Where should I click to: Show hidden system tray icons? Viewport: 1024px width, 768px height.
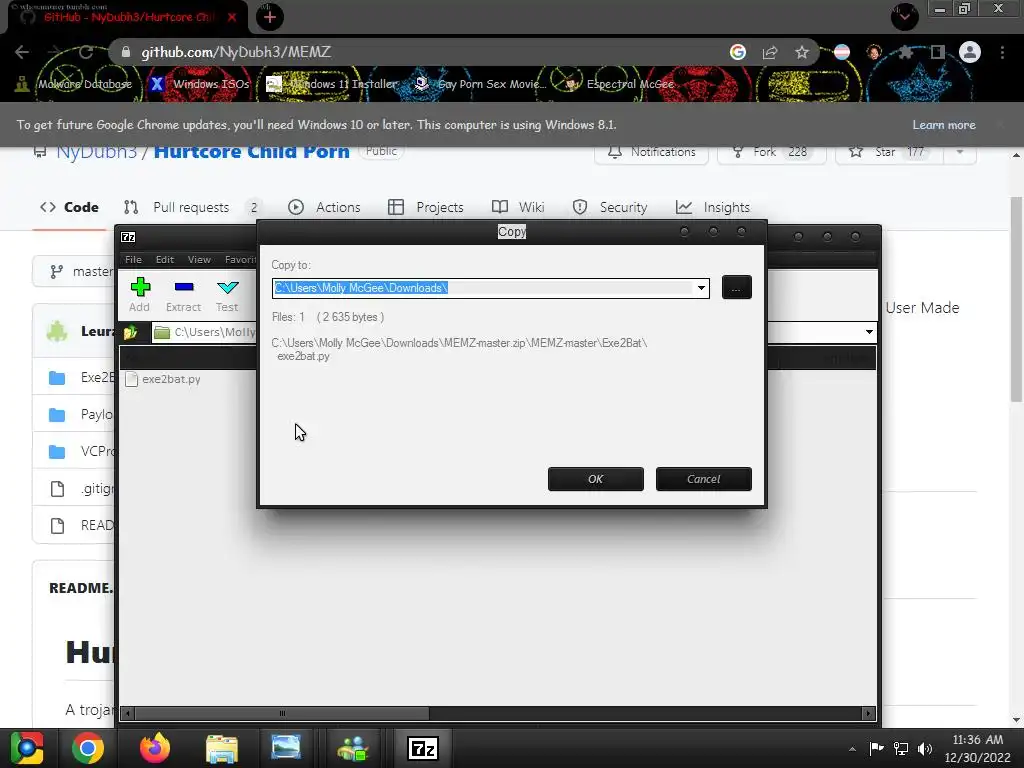[852, 749]
